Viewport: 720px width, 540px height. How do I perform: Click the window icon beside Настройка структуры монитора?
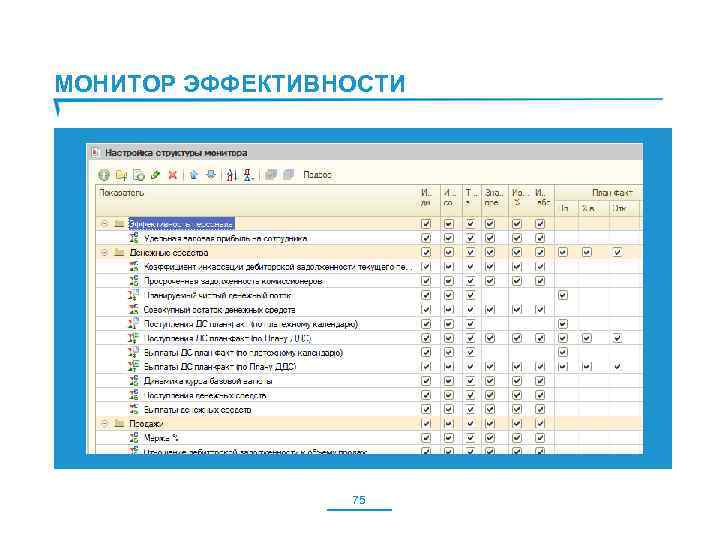[95, 152]
